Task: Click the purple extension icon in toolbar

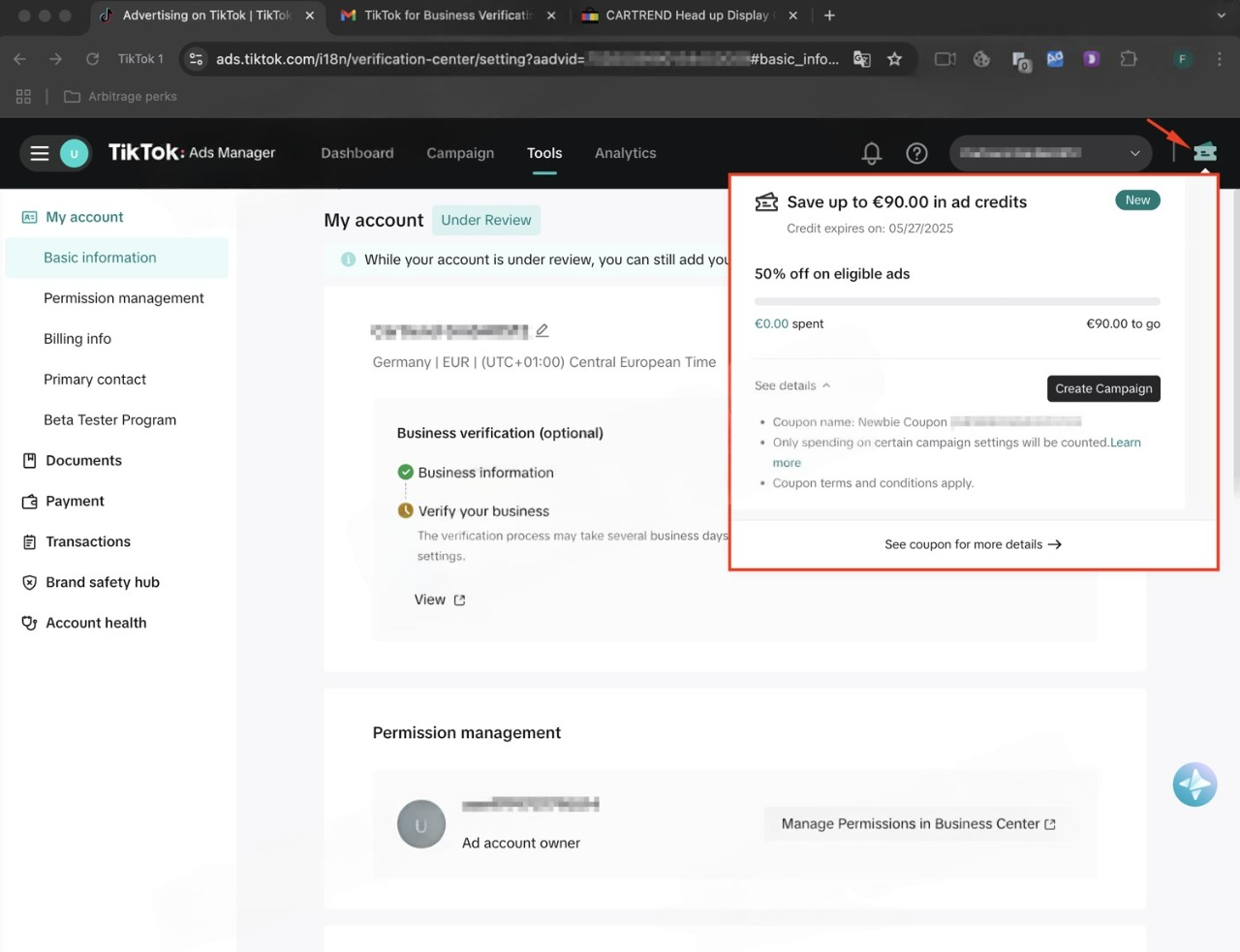Action: [x=1091, y=59]
